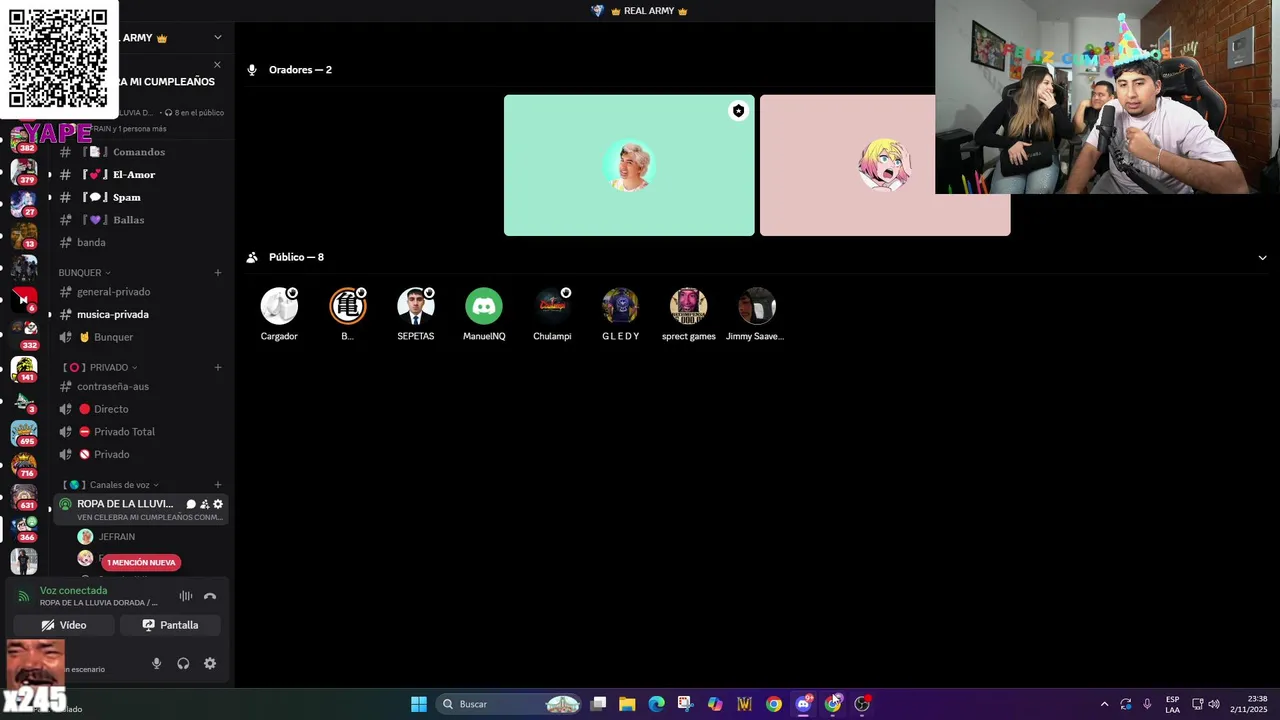Open the banda text channel
The width and height of the screenshot is (1280, 720).
[x=140, y=242]
